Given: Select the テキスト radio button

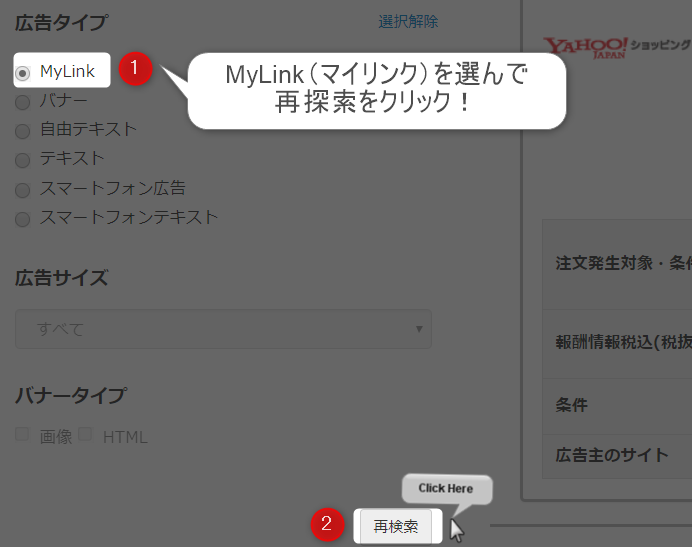Looking at the screenshot, I should [23, 160].
